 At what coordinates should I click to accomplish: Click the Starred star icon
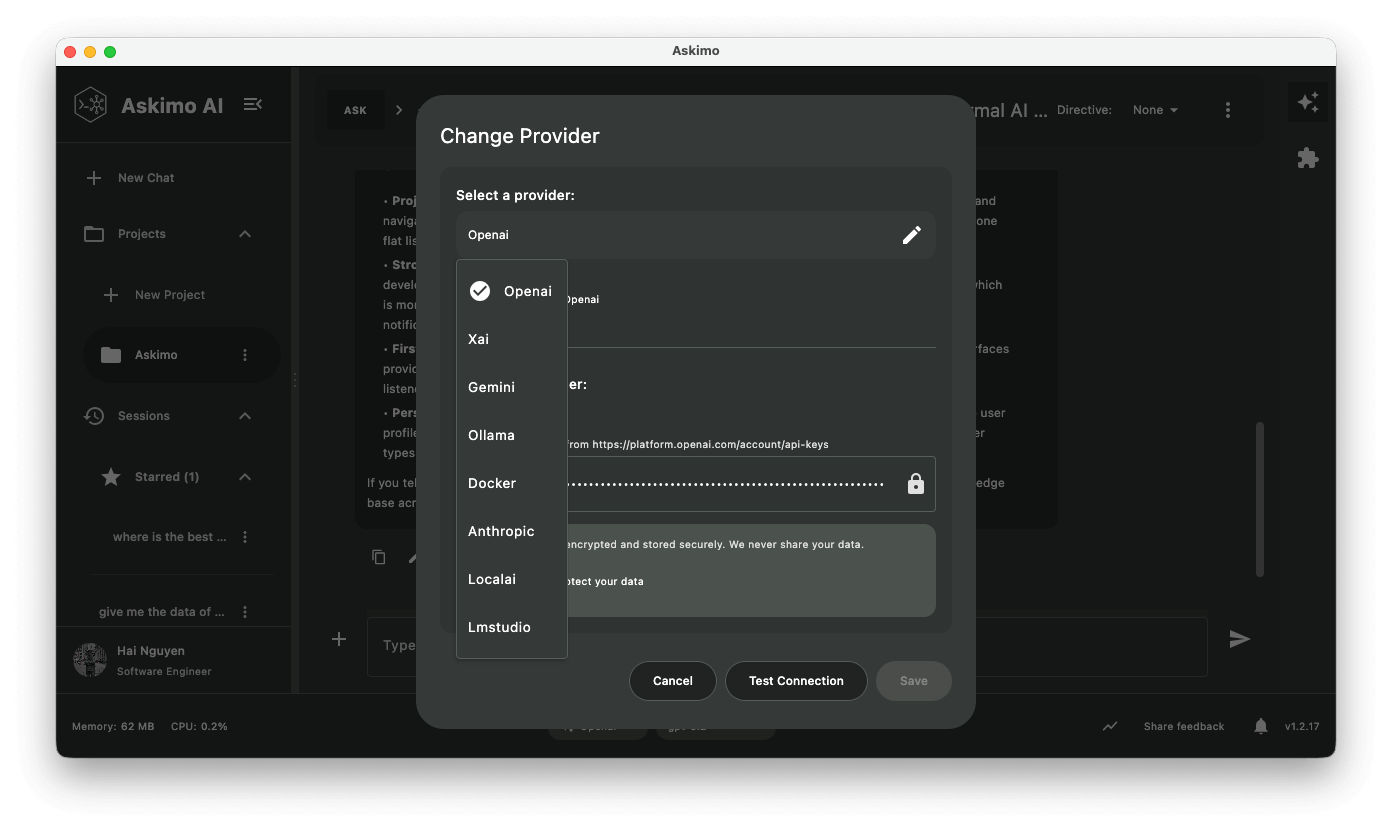pyautogui.click(x=111, y=477)
